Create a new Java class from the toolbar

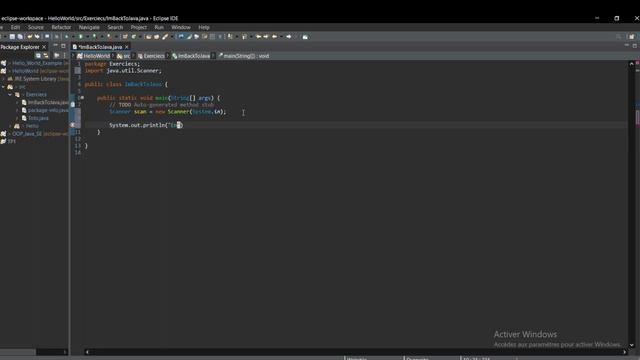click(x=133, y=37)
